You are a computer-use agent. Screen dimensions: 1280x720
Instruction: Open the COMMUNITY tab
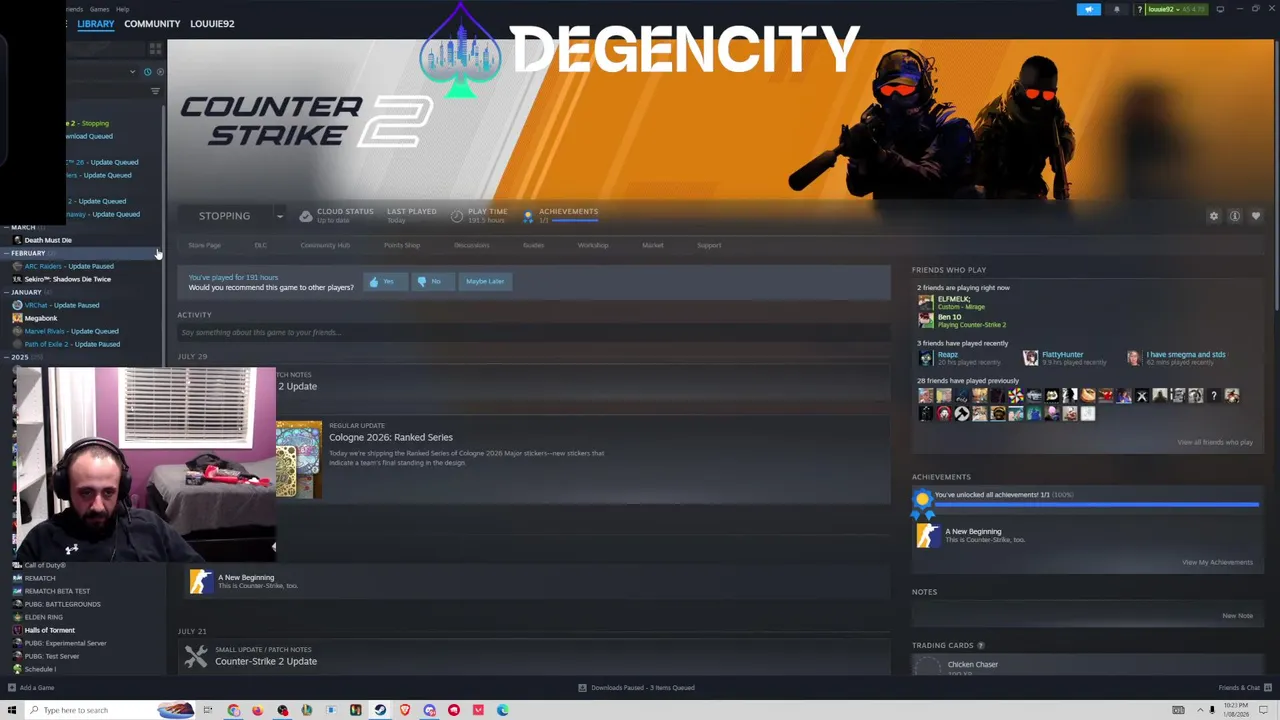point(152,24)
